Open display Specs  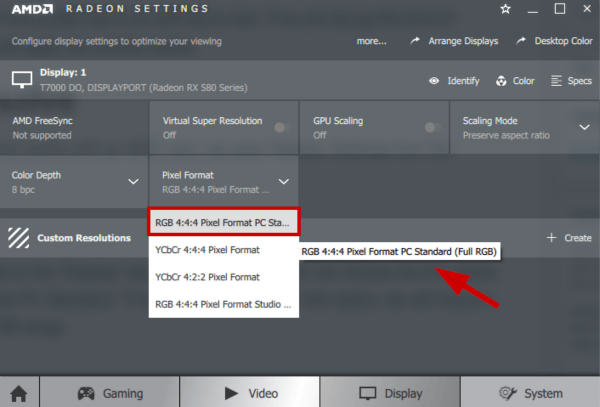(x=579, y=81)
